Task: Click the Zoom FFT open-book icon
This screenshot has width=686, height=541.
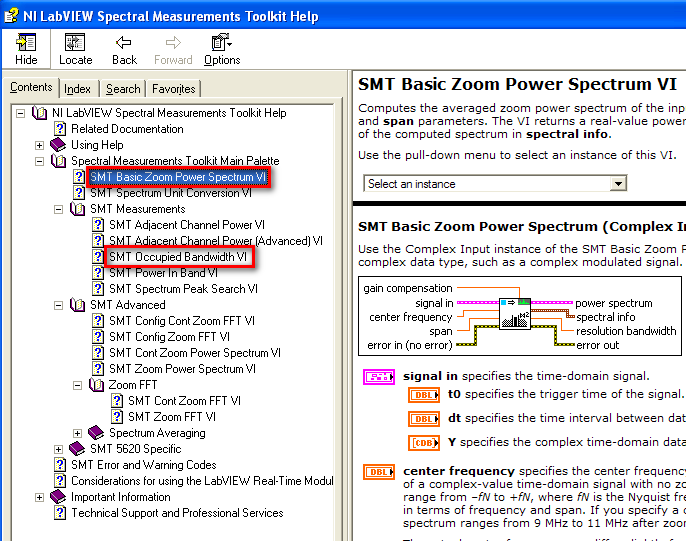Action: tap(96, 385)
